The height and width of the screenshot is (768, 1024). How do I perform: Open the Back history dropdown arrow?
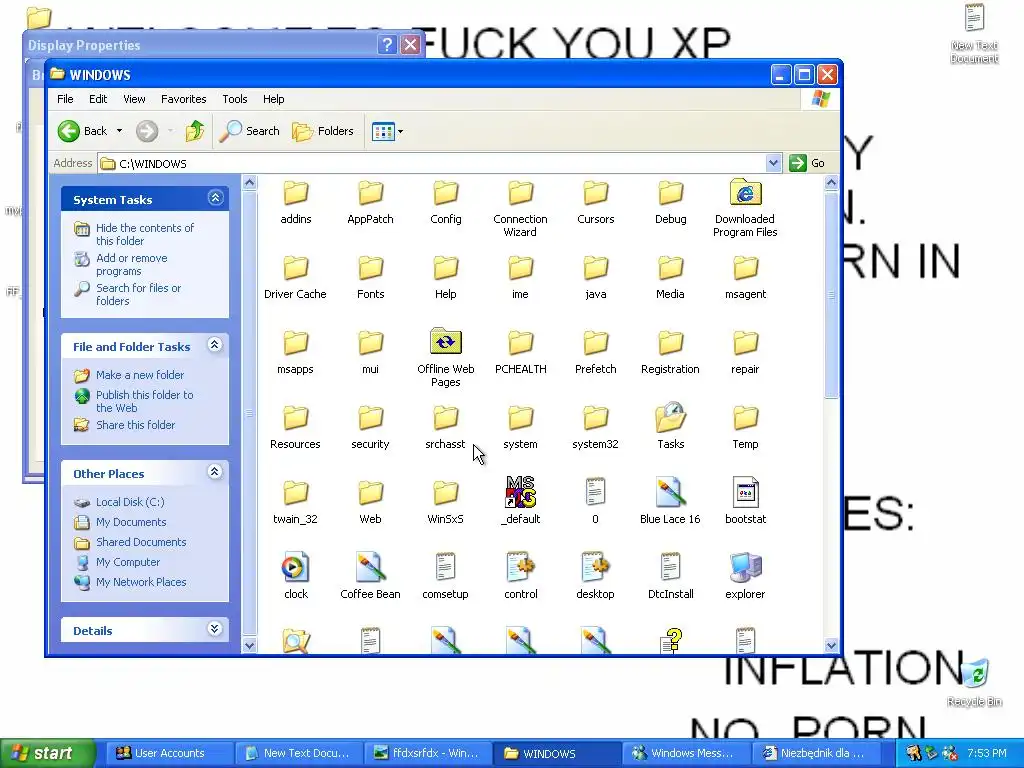point(120,131)
